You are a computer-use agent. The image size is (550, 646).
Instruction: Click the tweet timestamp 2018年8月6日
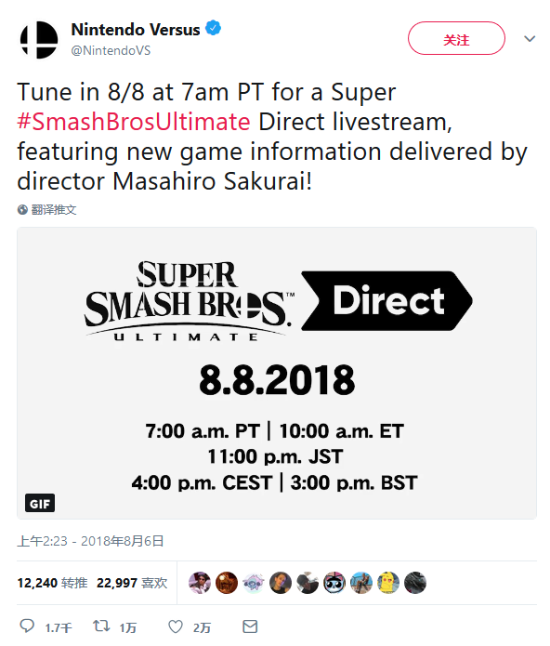click(x=122, y=541)
